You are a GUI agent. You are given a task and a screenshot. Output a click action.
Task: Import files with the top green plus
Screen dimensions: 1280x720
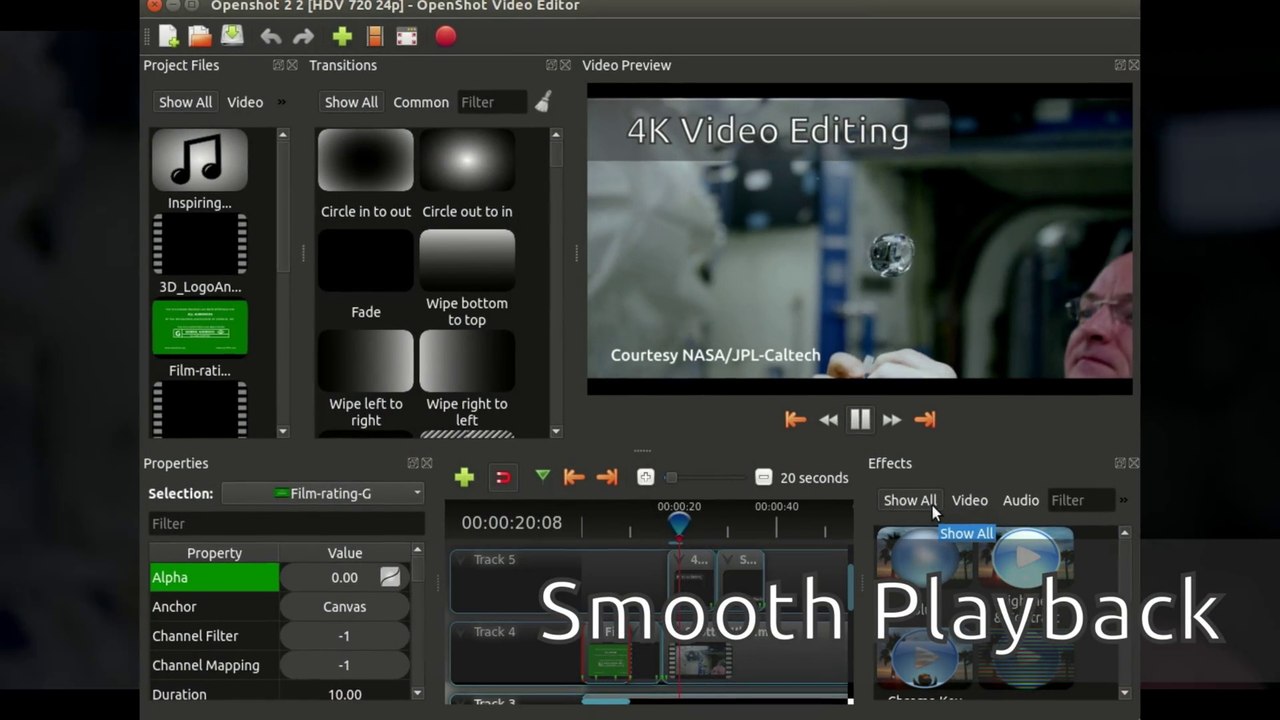pyautogui.click(x=342, y=37)
